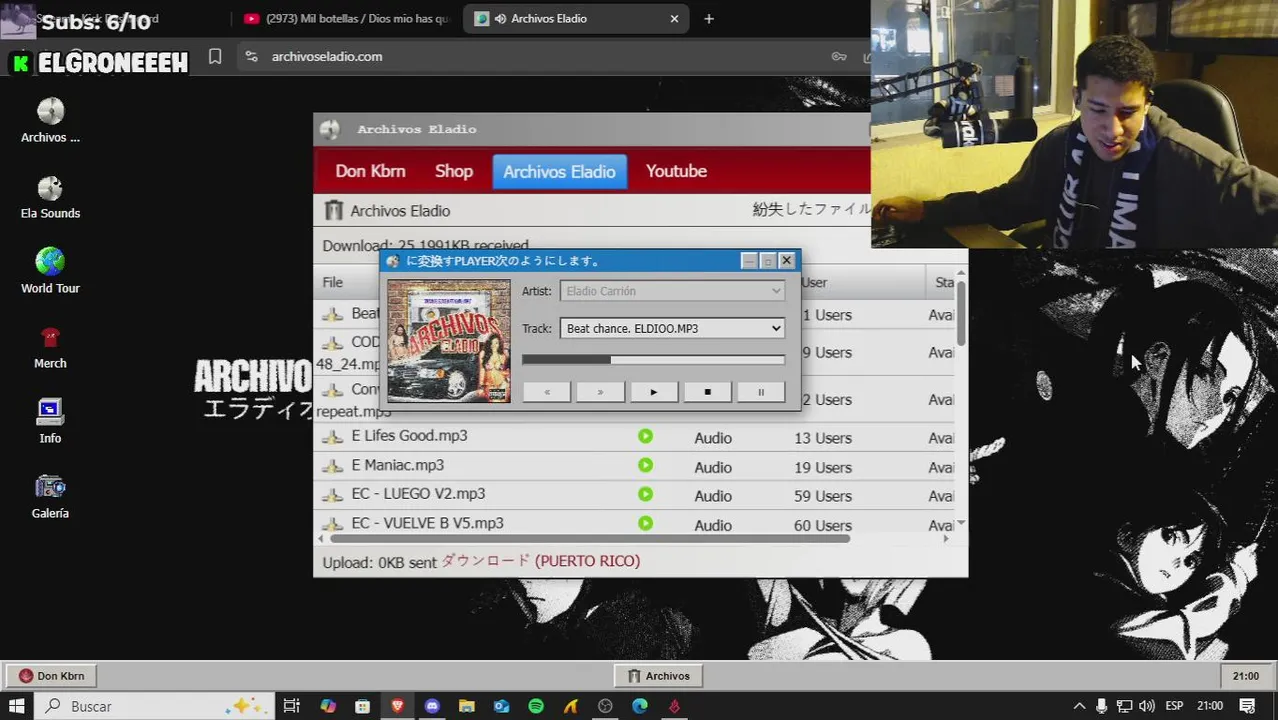
Task: Click file icon beside EC - LUEGO V2.mp3
Action: (x=332, y=495)
